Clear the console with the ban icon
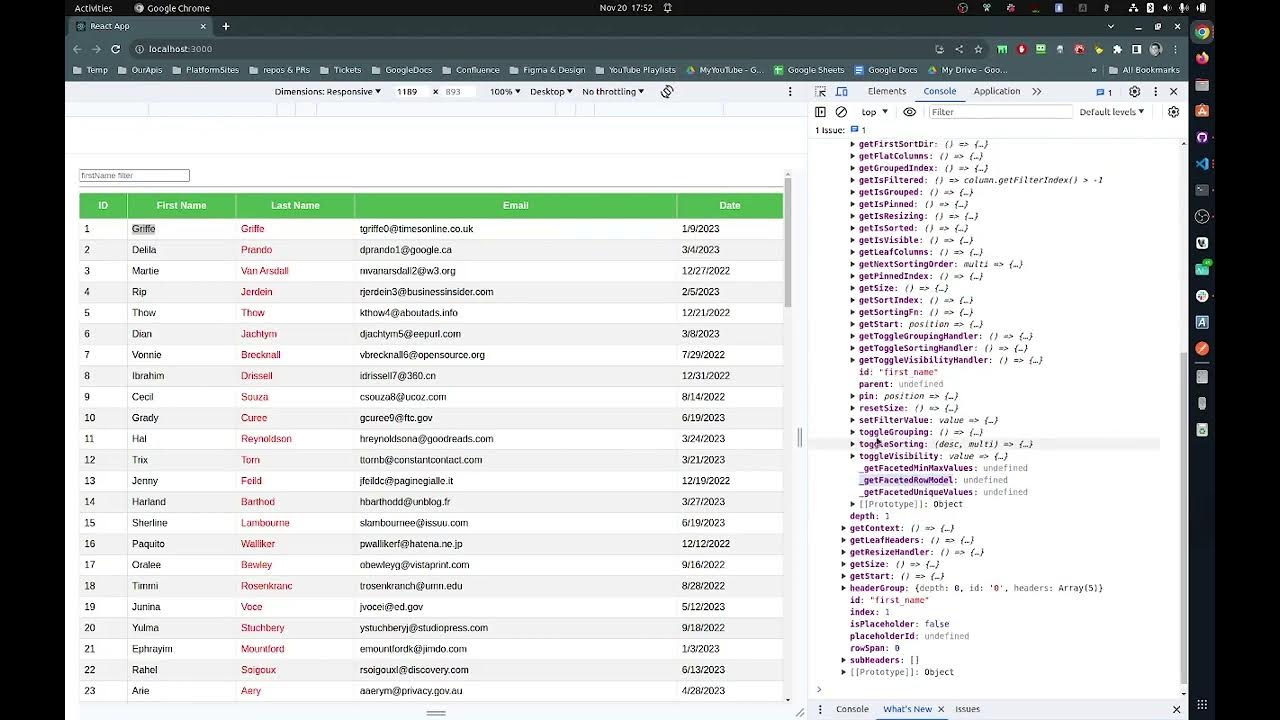 pos(841,112)
